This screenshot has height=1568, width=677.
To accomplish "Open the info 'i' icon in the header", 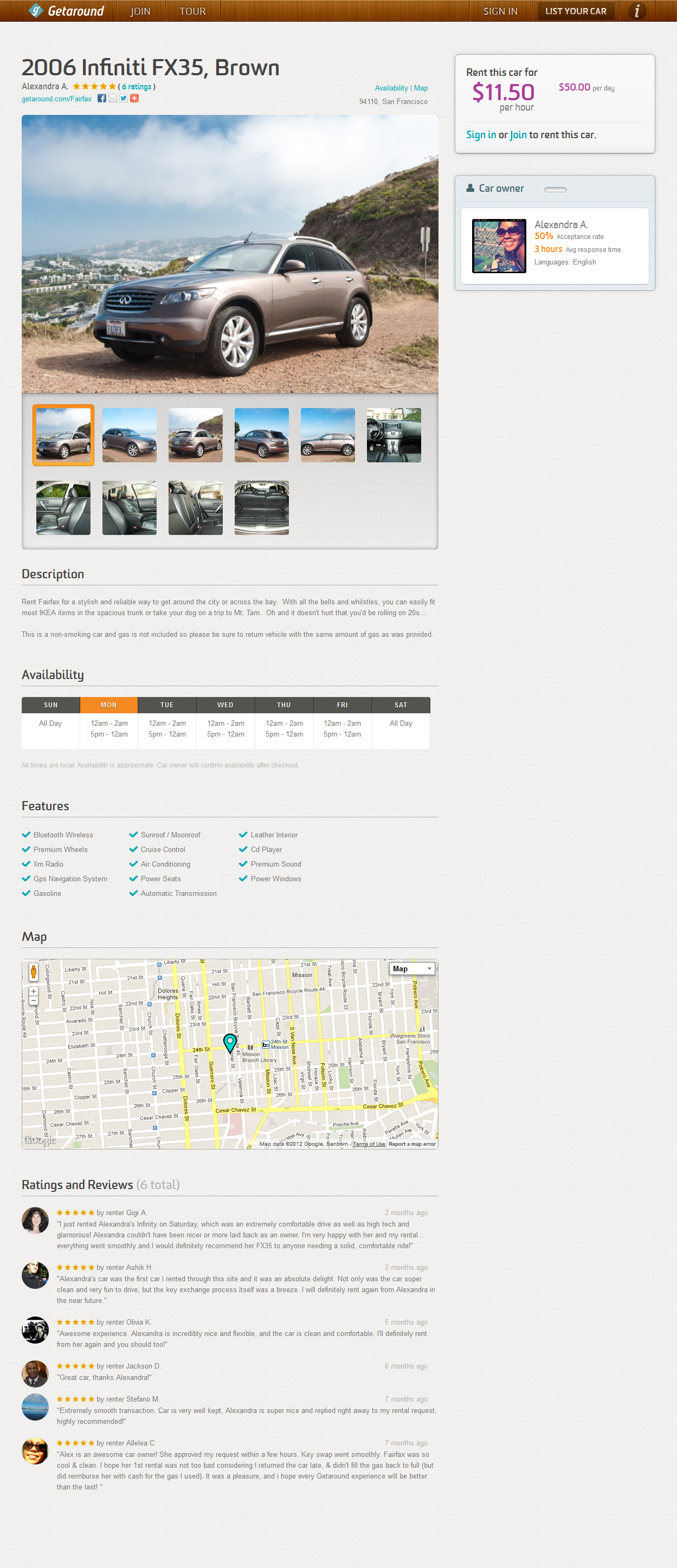I will pyautogui.click(x=636, y=10).
